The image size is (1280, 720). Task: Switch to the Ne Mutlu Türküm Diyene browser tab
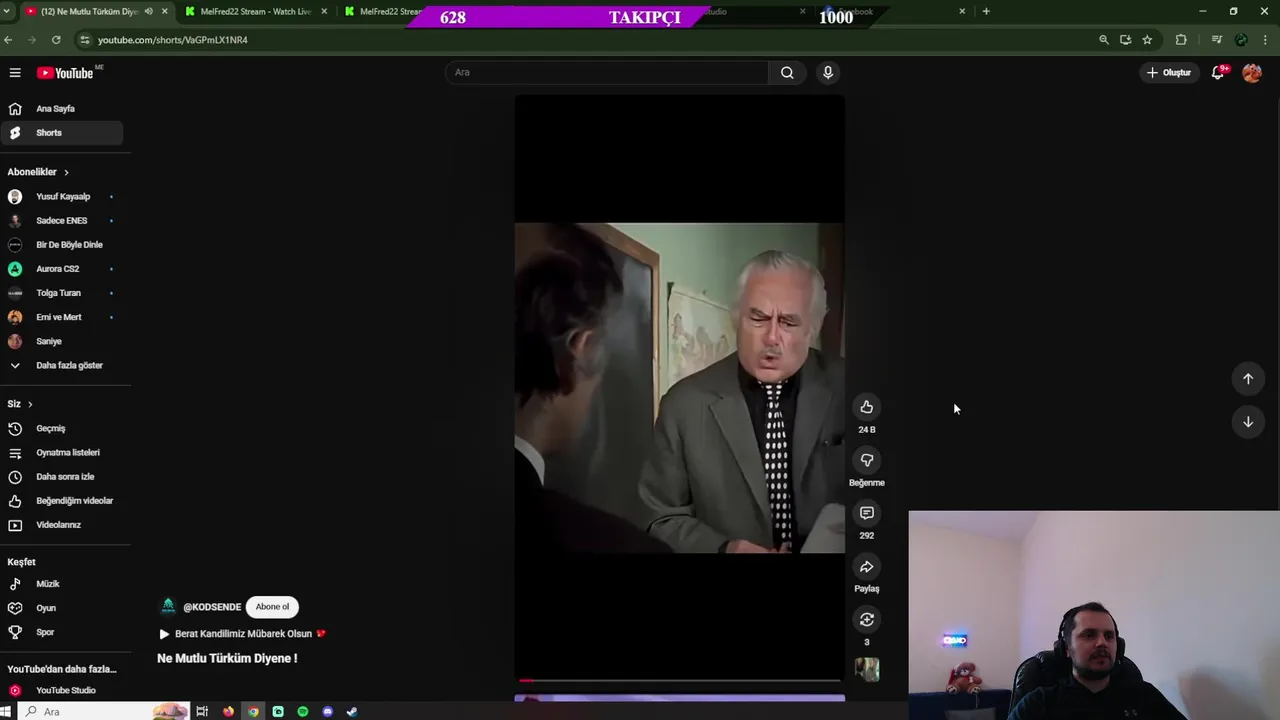[90, 11]
